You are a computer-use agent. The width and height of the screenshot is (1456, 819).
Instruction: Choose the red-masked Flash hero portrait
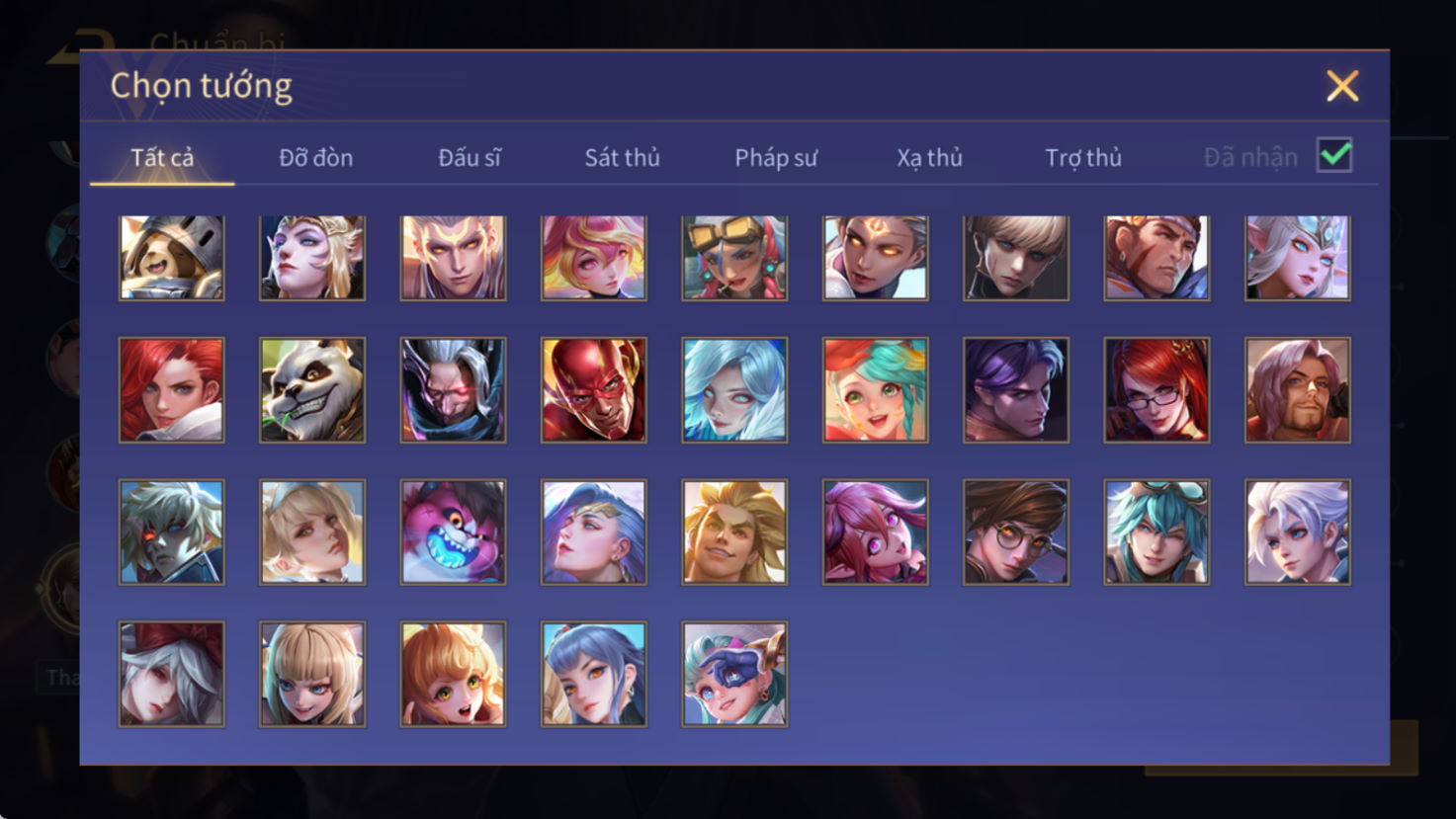[x=594, y=389]
